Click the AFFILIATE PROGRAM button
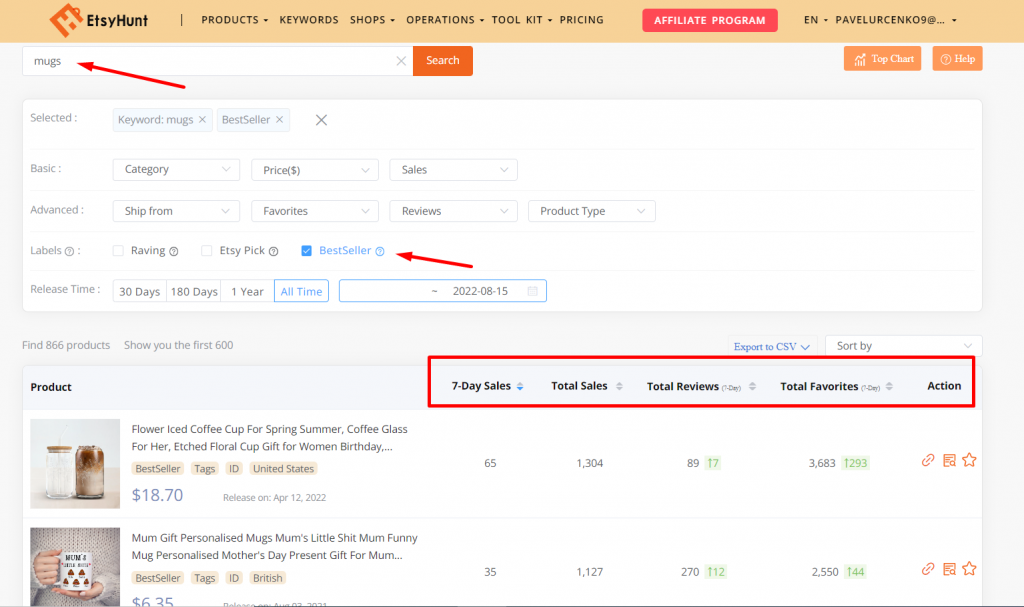Viewport: 1024px width, 607px height. pos(709,20)
